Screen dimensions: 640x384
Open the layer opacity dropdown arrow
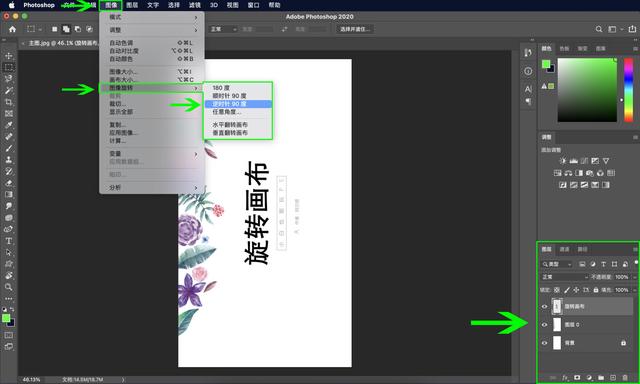coord(635,277)
